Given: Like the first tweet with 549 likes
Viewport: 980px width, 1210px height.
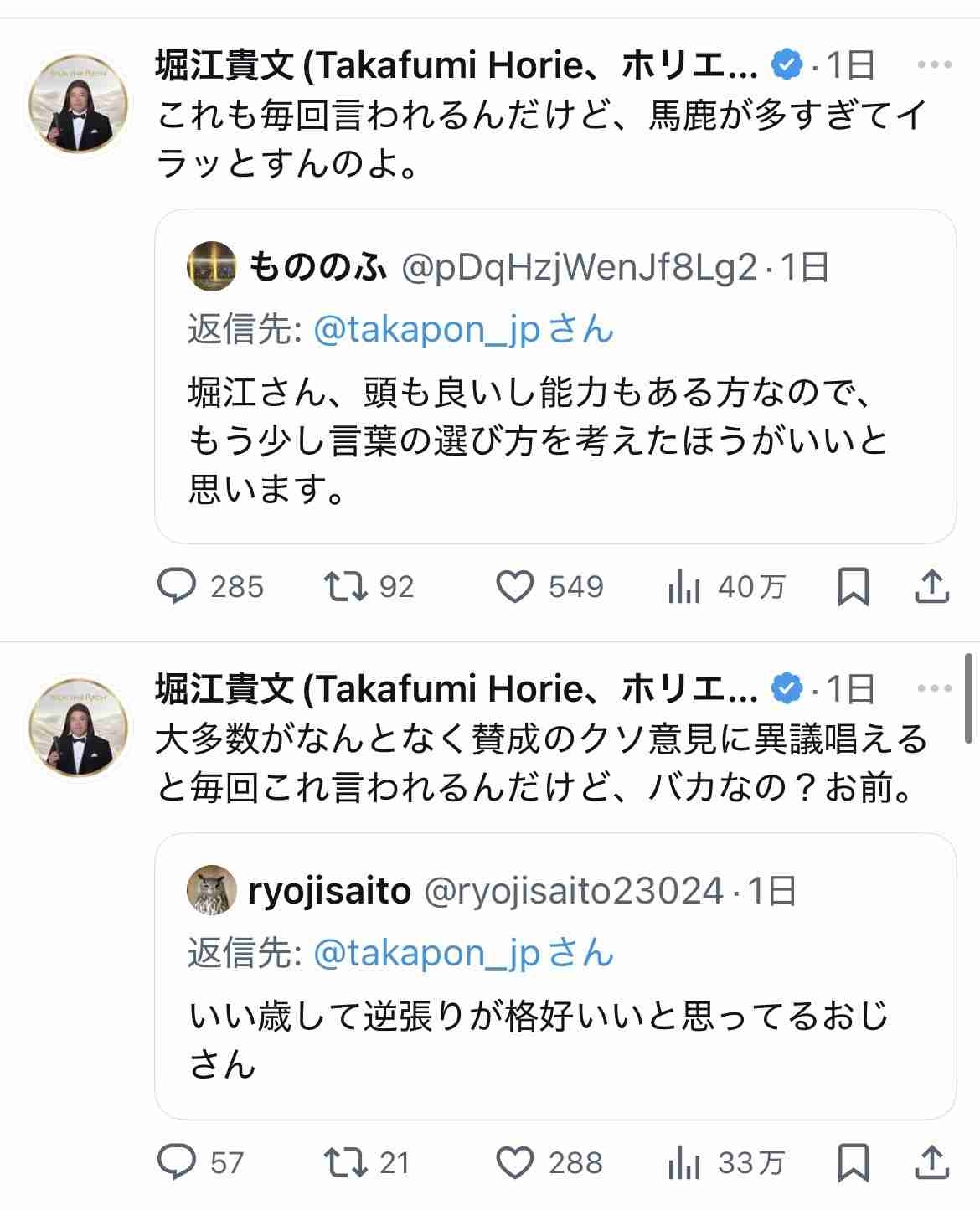Looking at the screenshot, I should (514, 586).
